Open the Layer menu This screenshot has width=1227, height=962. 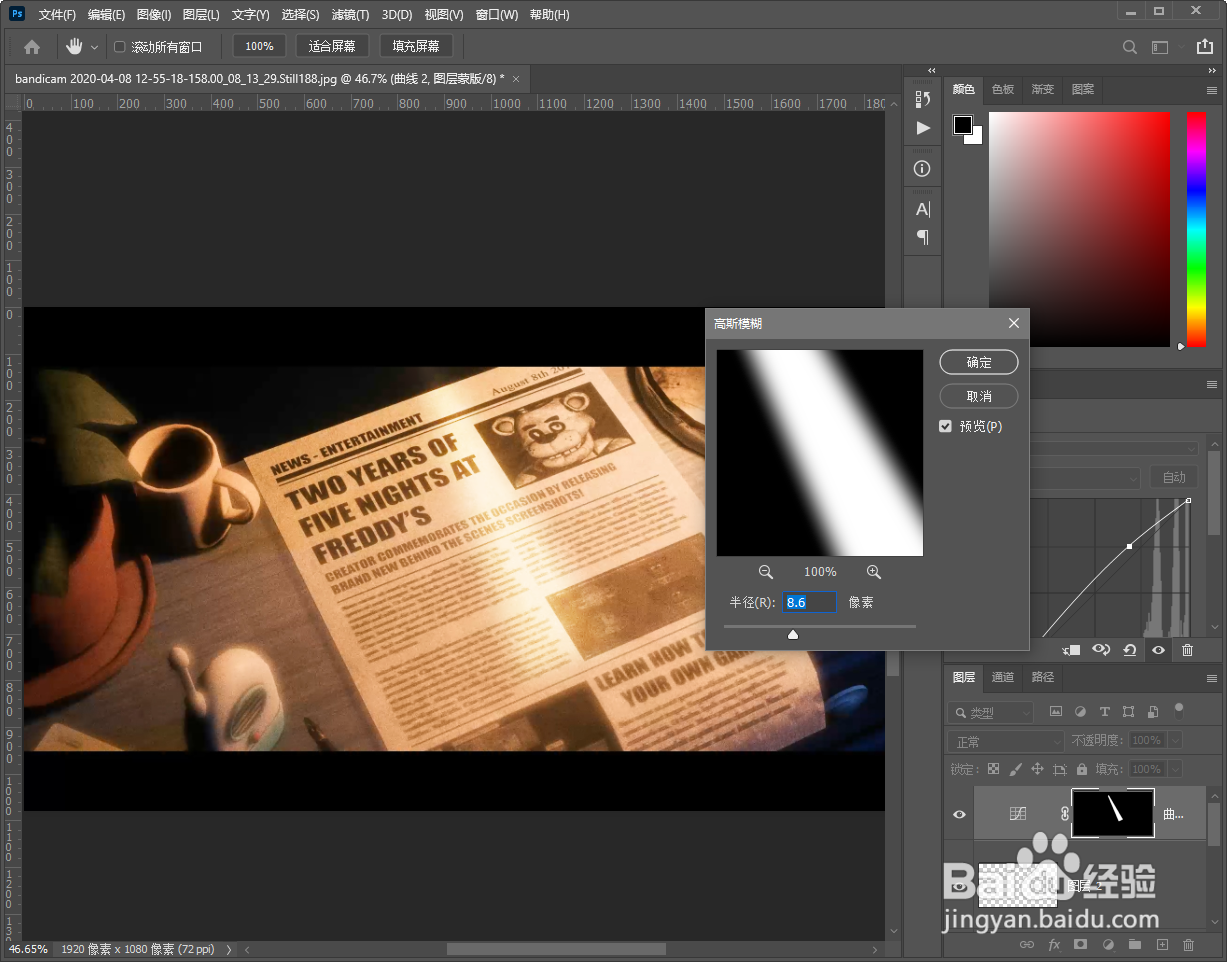click(201, 15)
